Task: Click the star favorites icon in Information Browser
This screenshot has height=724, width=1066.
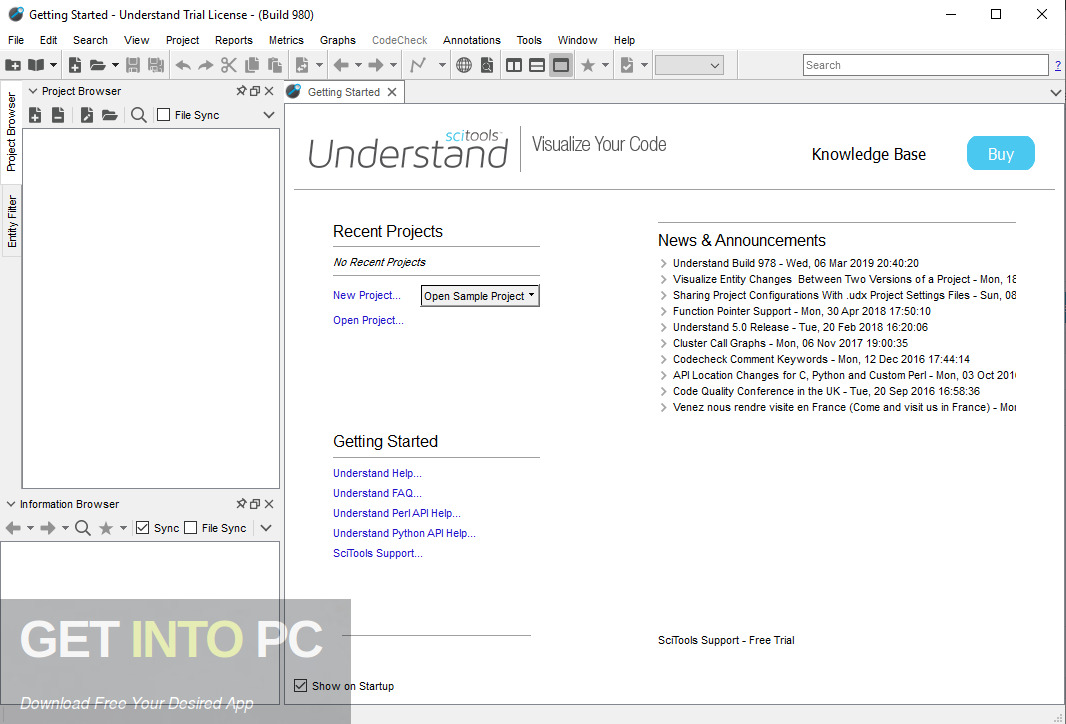Action: point(106,528)
